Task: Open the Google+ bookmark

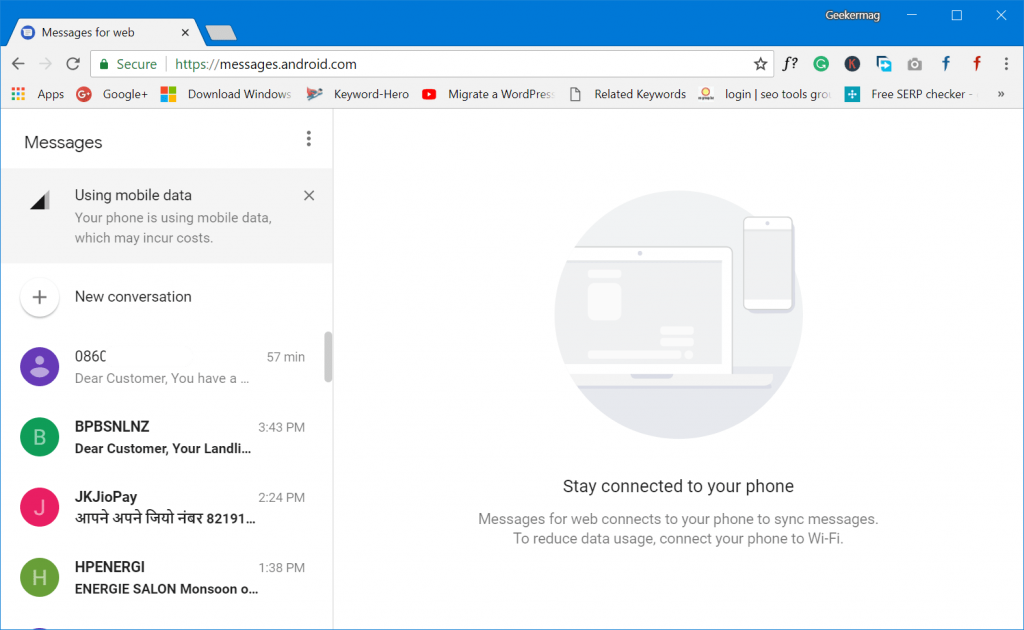Action: 112,94
